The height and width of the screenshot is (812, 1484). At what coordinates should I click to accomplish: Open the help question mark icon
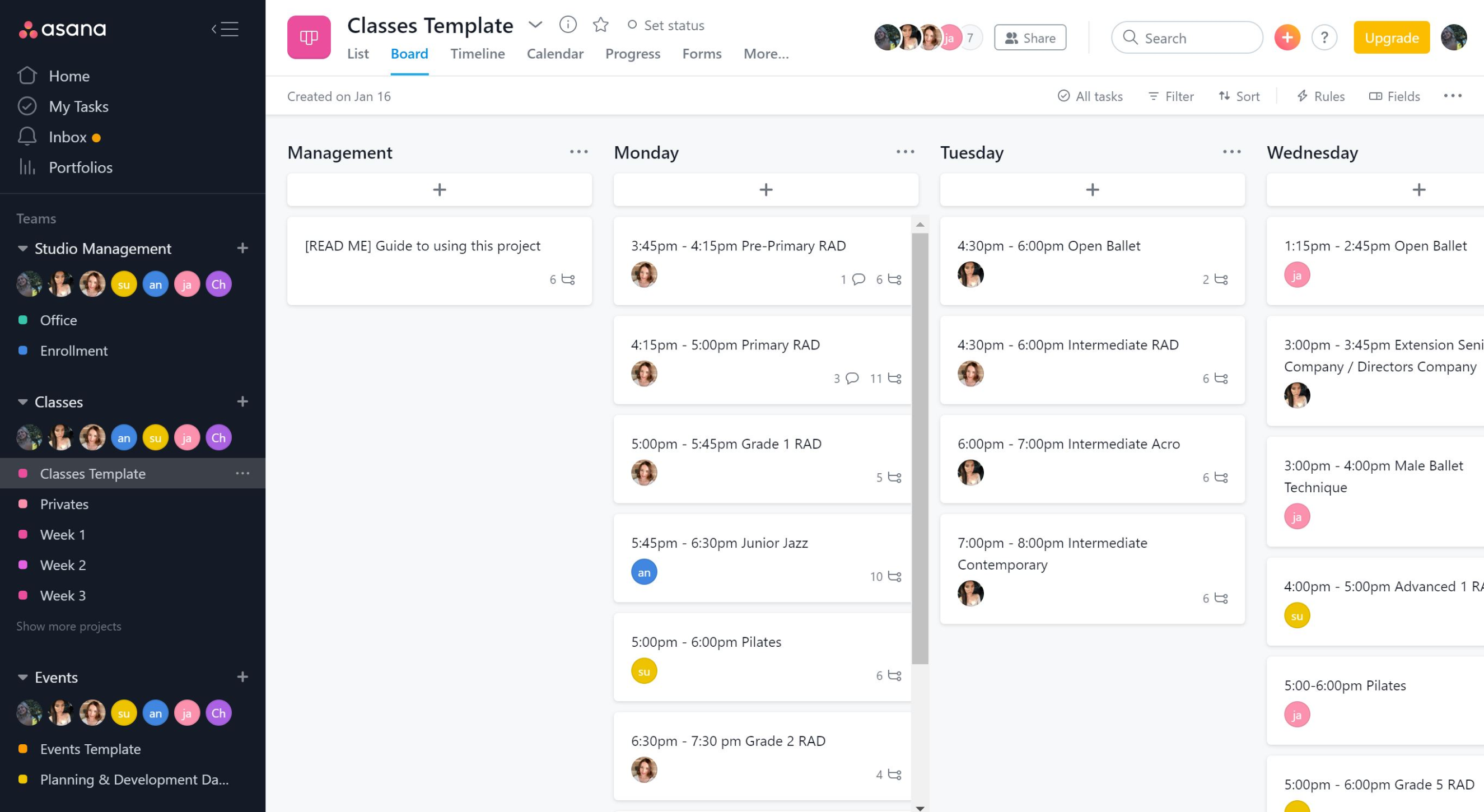pos(1324,38)
